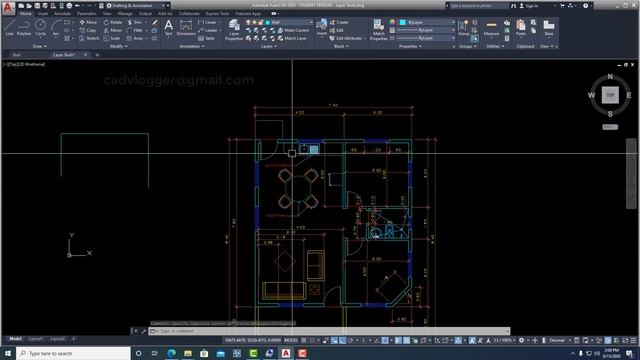The width and height of the screenshot is (640, 360).
Task: Click the TOP face of ViewCube
Action: pos(610,95)
